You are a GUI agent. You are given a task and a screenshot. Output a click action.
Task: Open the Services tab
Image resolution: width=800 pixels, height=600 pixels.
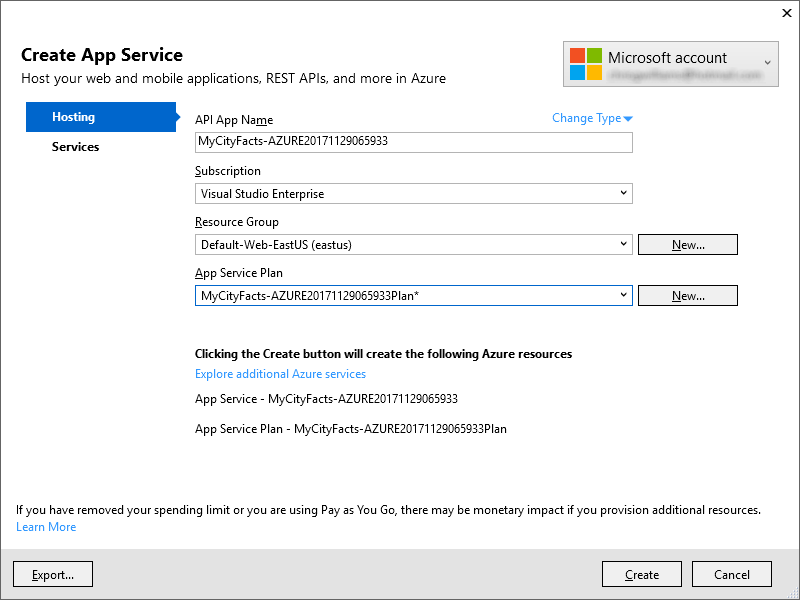(x=76, y=147)
